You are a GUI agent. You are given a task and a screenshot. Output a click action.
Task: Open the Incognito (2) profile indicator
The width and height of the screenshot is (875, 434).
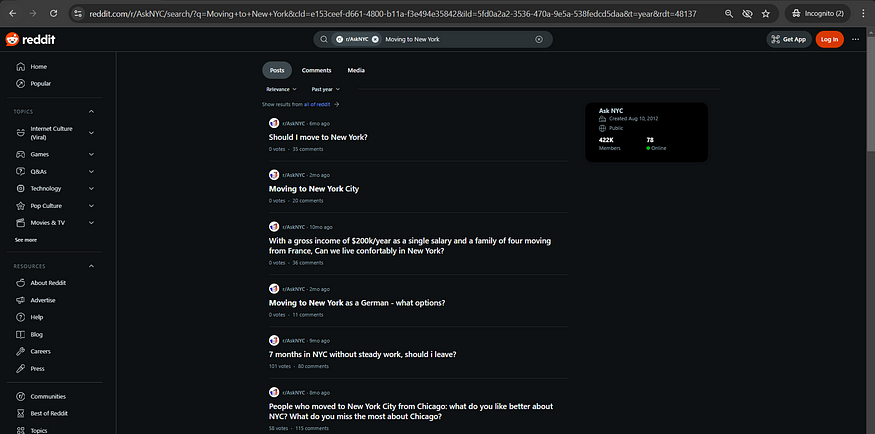pyautogui.click(x=818, y=13)
